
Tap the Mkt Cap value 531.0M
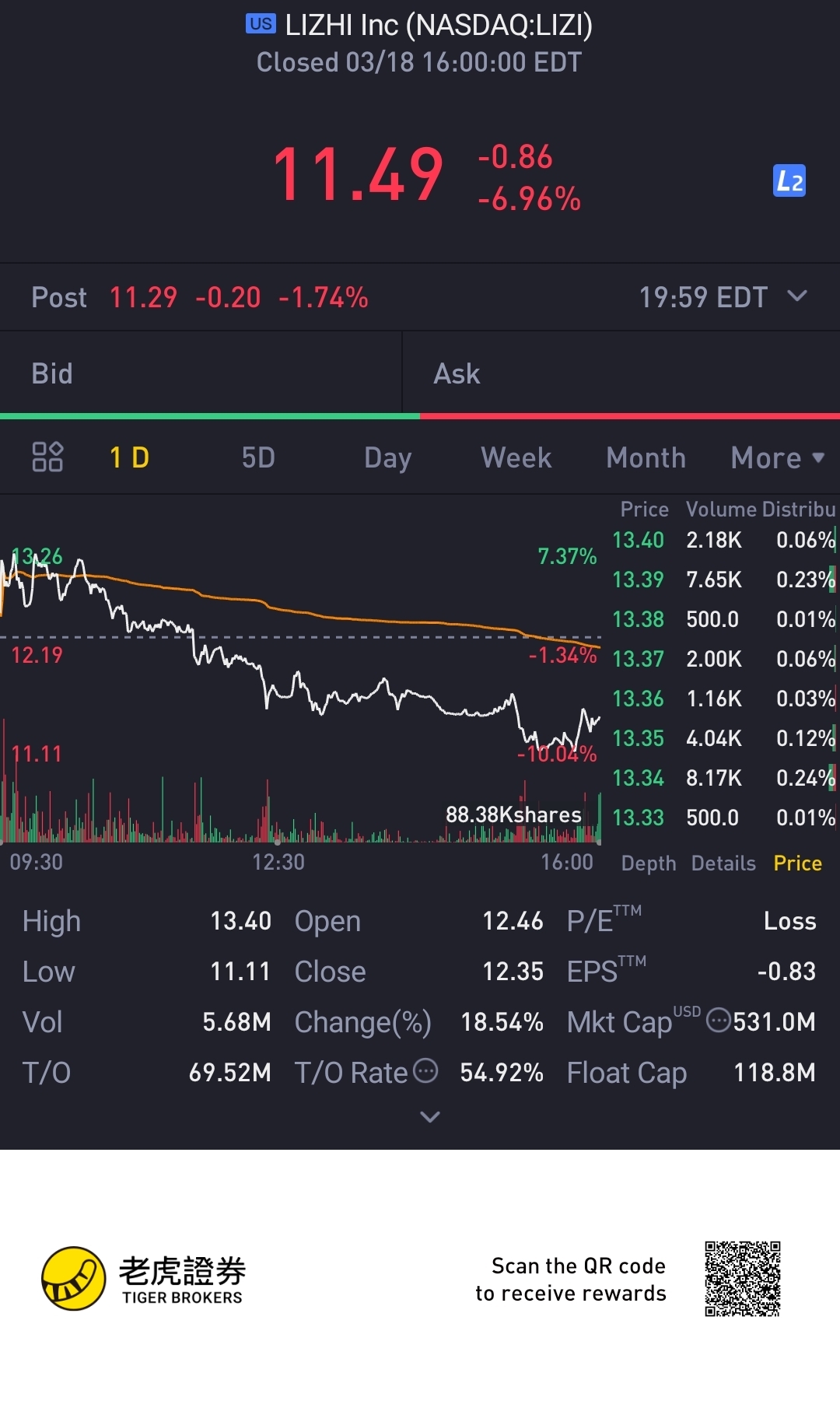[x=774, y=1022]
